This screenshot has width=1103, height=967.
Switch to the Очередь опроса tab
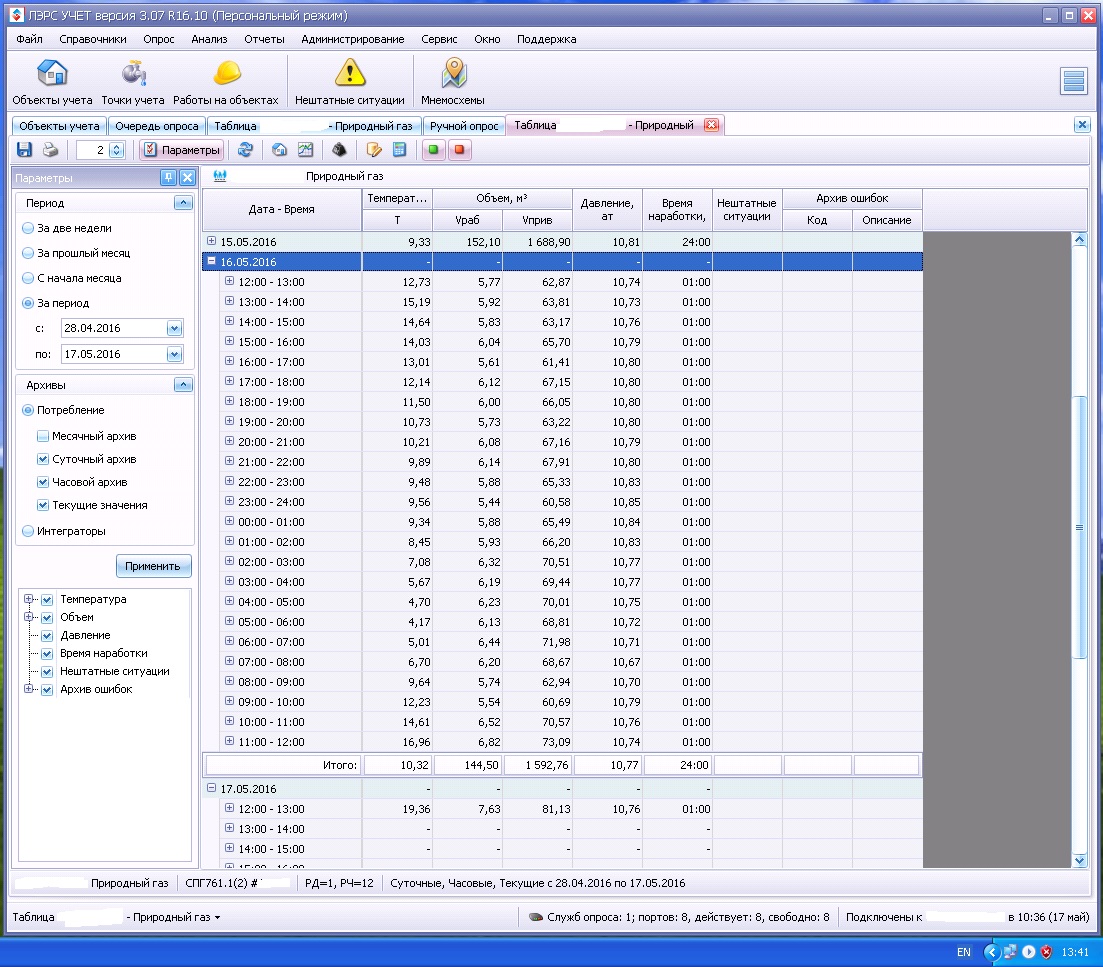157,126
